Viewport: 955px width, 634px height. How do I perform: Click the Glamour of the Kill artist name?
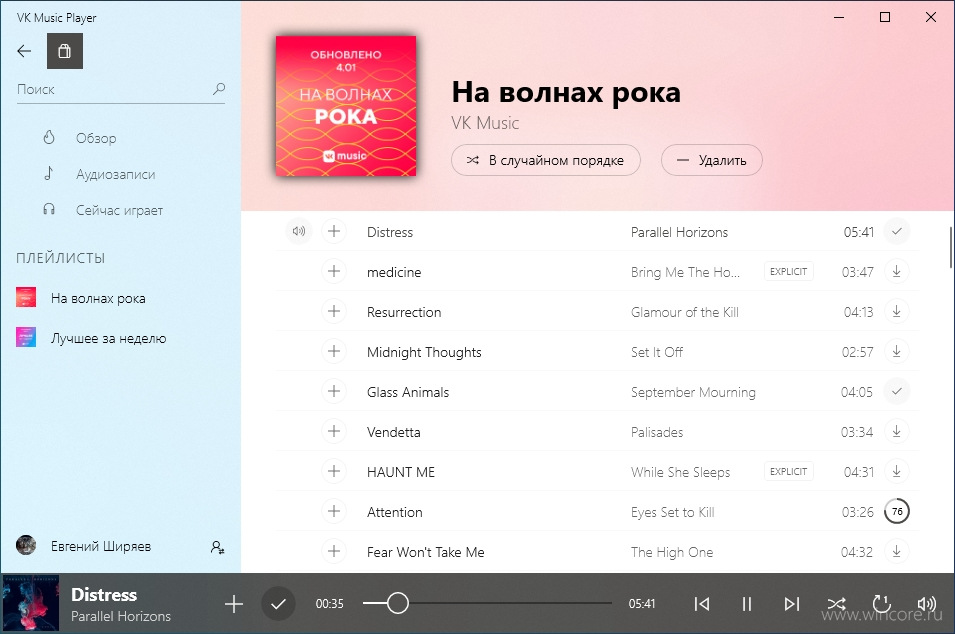coord(685,312)
